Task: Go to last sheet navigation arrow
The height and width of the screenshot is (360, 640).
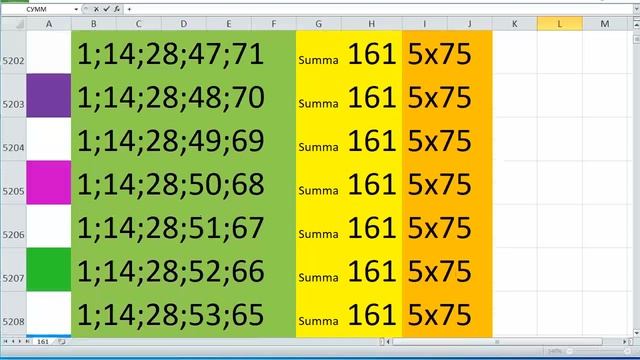Action: point(27,341)
